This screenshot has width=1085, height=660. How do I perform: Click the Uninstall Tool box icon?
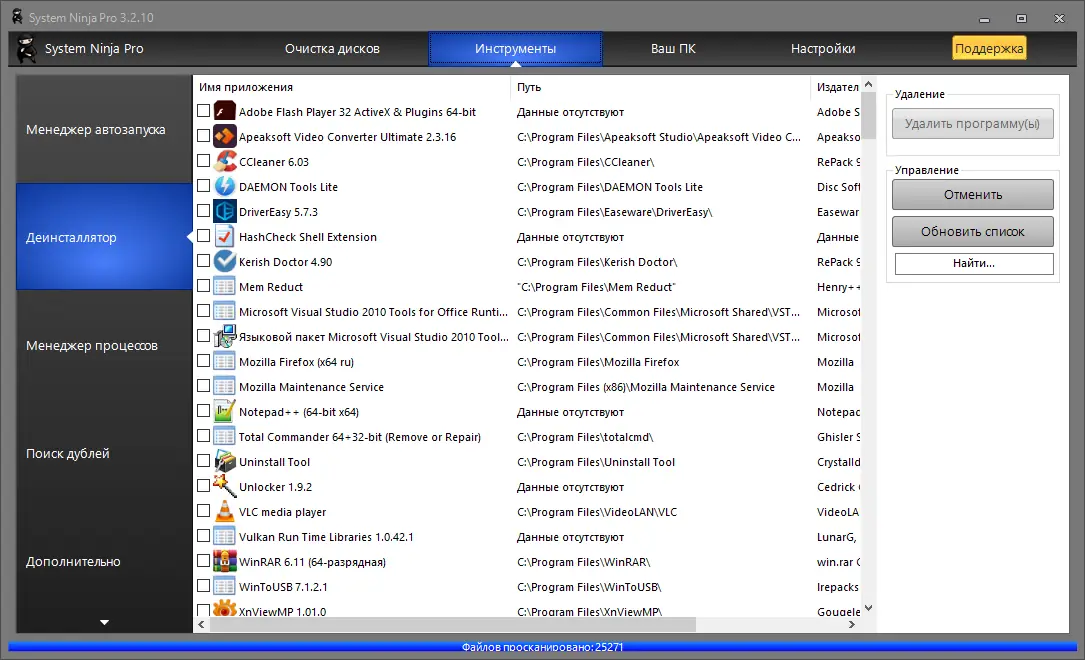tap(224, 461)
